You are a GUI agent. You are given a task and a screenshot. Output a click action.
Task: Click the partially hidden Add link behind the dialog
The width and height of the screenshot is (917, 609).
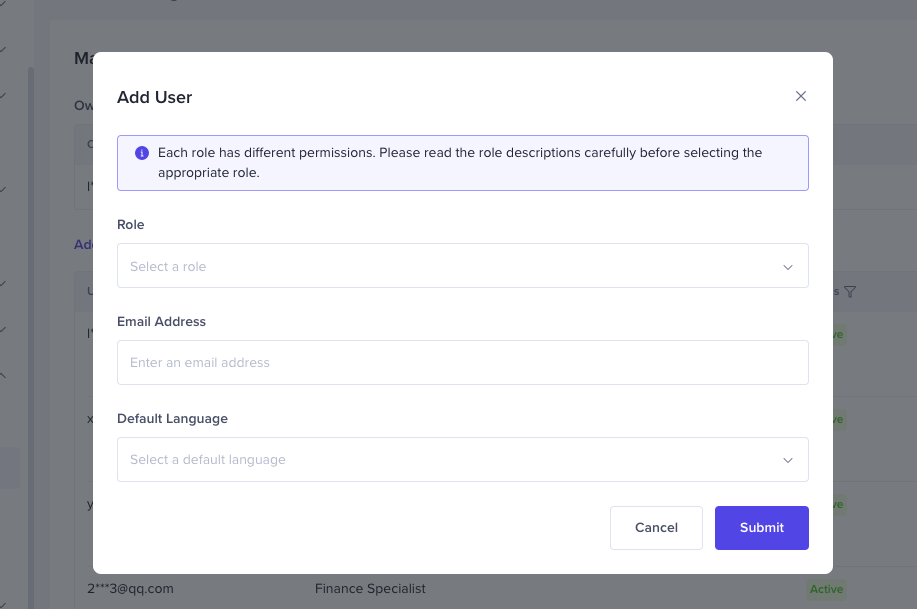point(83,244)
